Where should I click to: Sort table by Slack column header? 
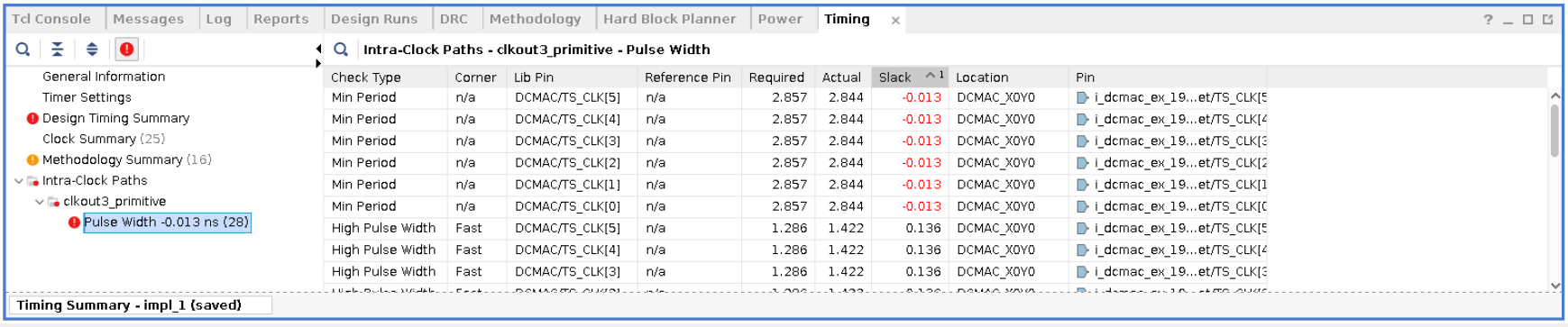pos(909,77)
